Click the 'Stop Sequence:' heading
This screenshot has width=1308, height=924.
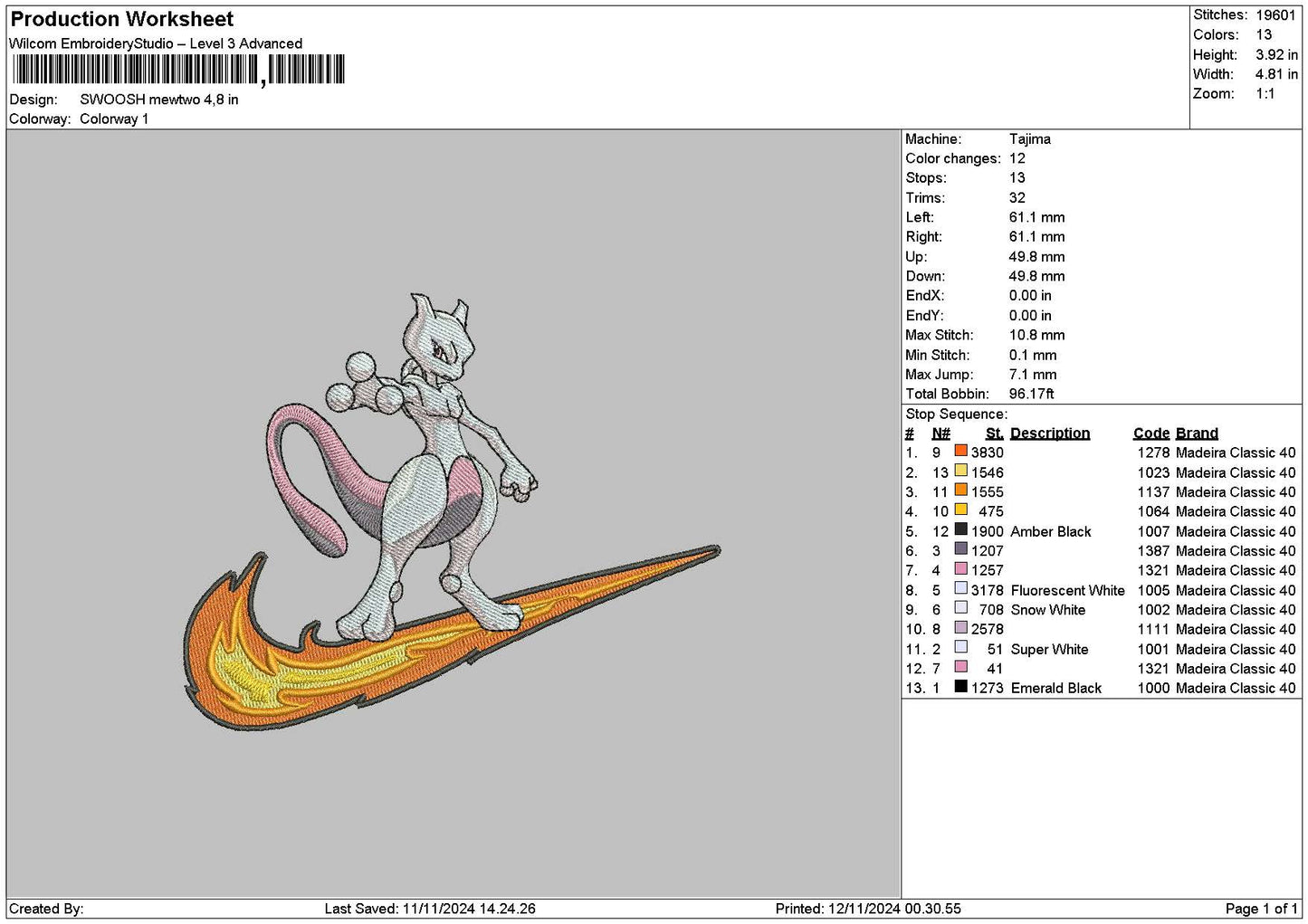point(956,414)
